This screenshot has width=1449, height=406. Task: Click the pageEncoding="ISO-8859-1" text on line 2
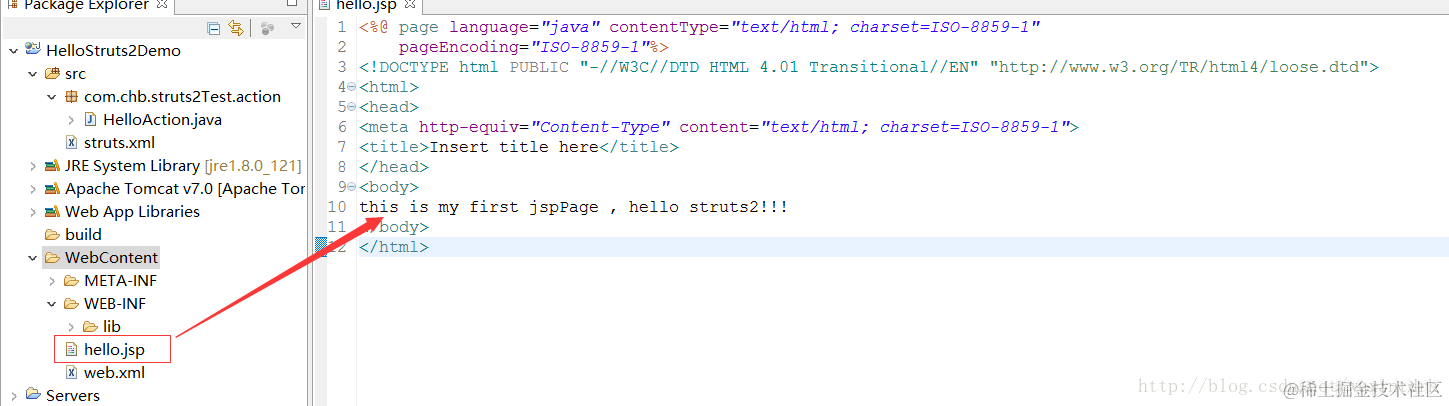[x=533, y=47]
